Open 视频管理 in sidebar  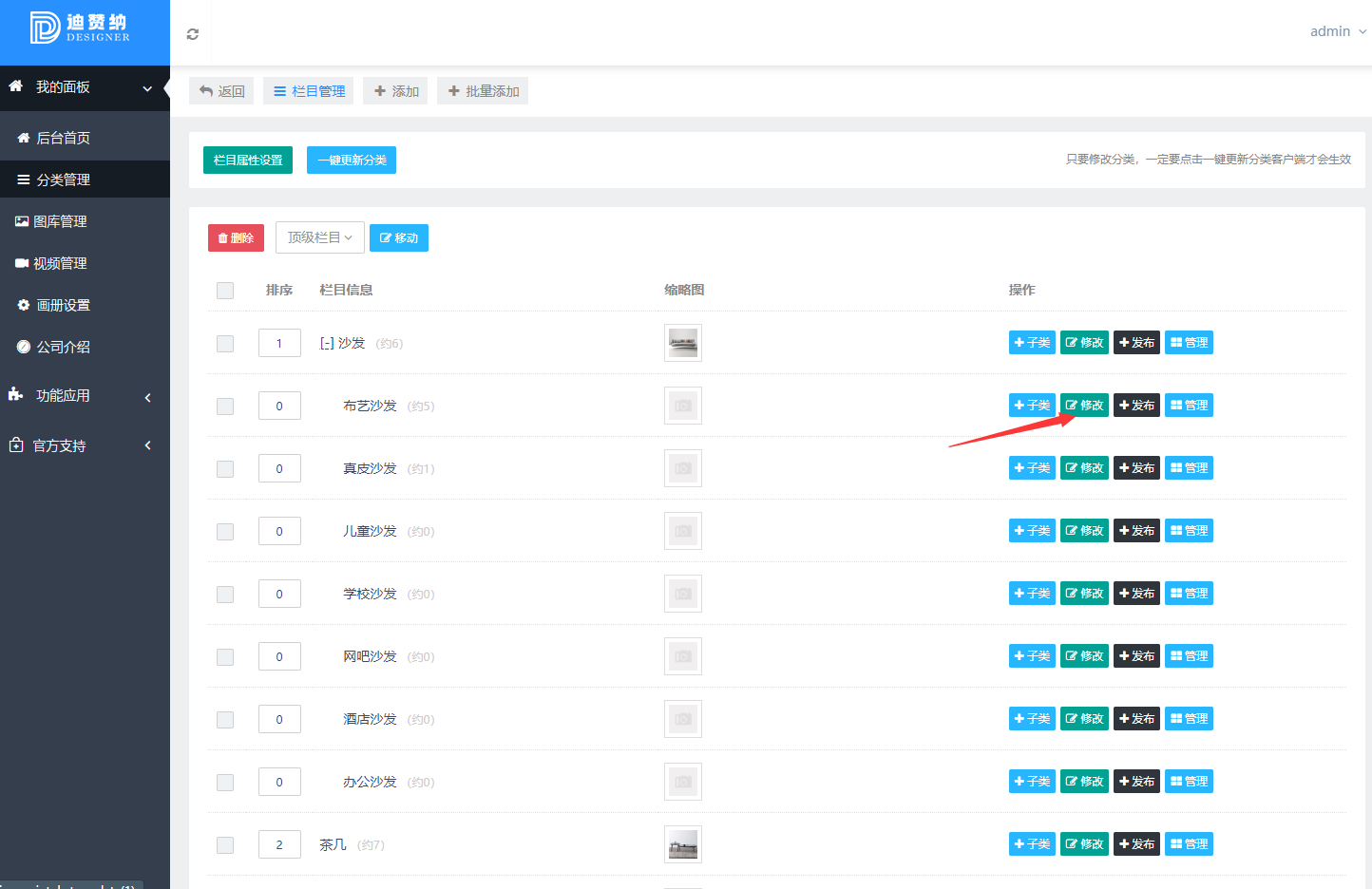coord(85,263)
